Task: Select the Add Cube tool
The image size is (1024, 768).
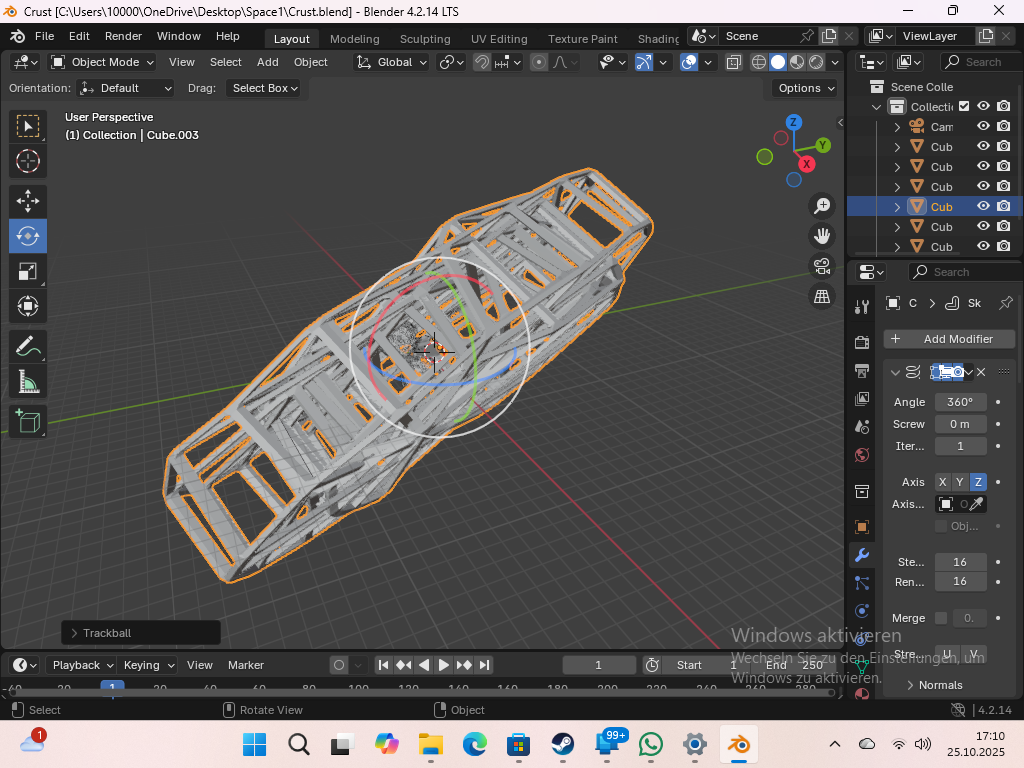Action: click(28, 421)
